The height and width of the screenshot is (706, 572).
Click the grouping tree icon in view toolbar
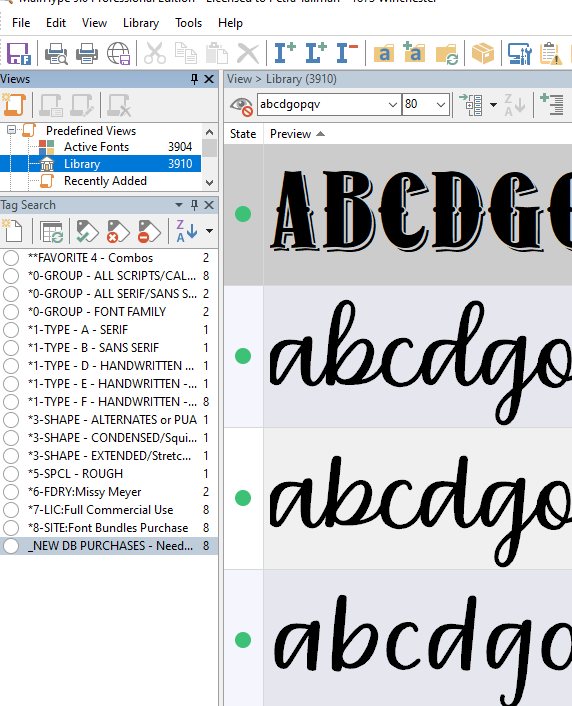(471, 104)
